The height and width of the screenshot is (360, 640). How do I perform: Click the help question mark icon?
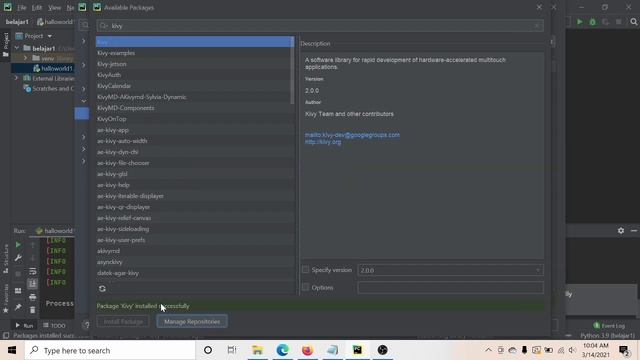coord(86,325)
